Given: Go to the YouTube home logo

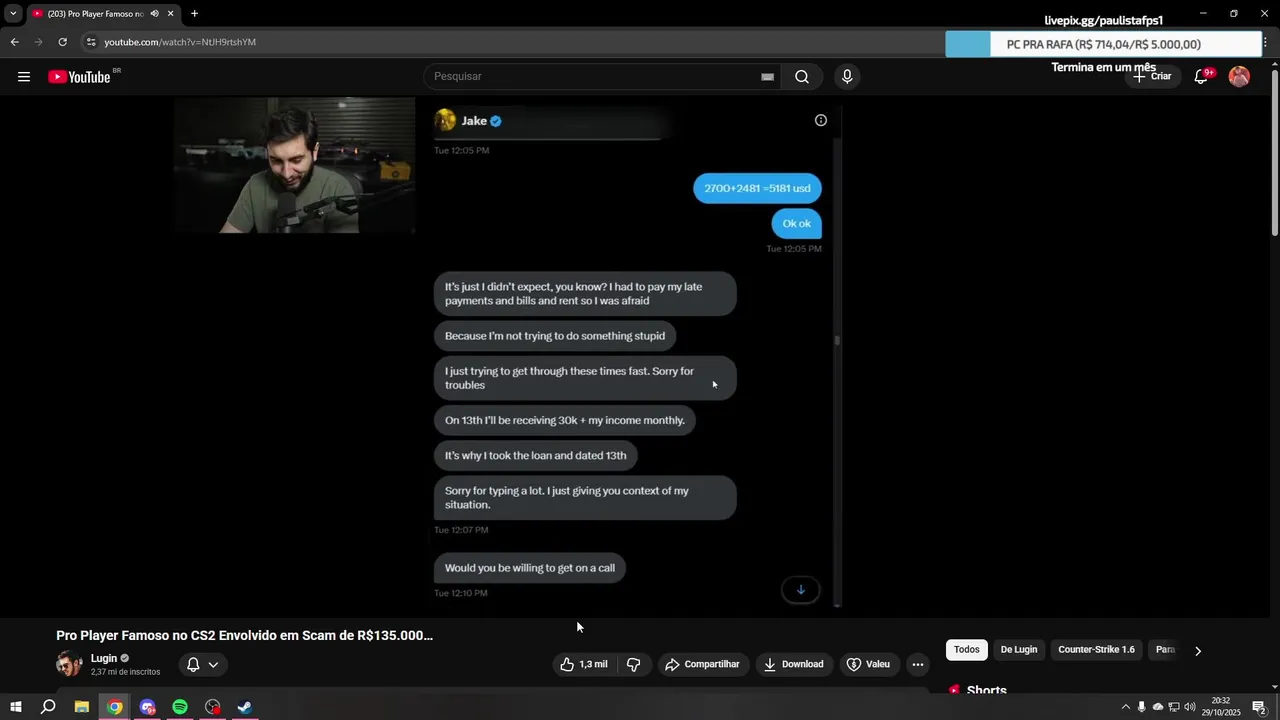Looking at the screenshot, I should [x=79, y=77].
